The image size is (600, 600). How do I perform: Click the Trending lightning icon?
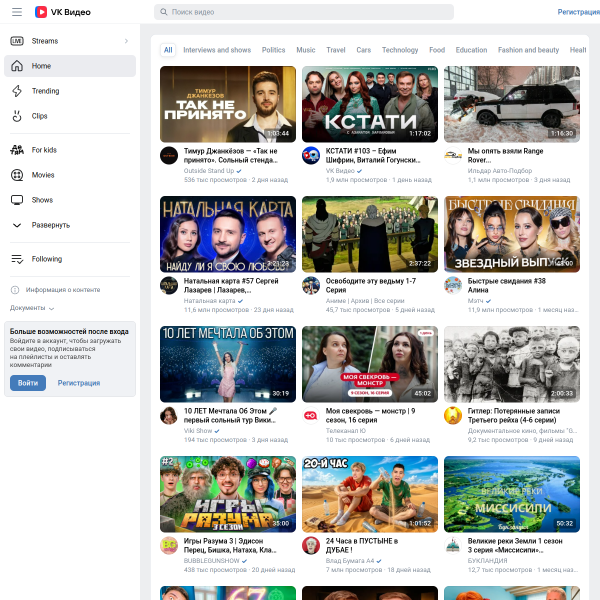pos(17,91)
